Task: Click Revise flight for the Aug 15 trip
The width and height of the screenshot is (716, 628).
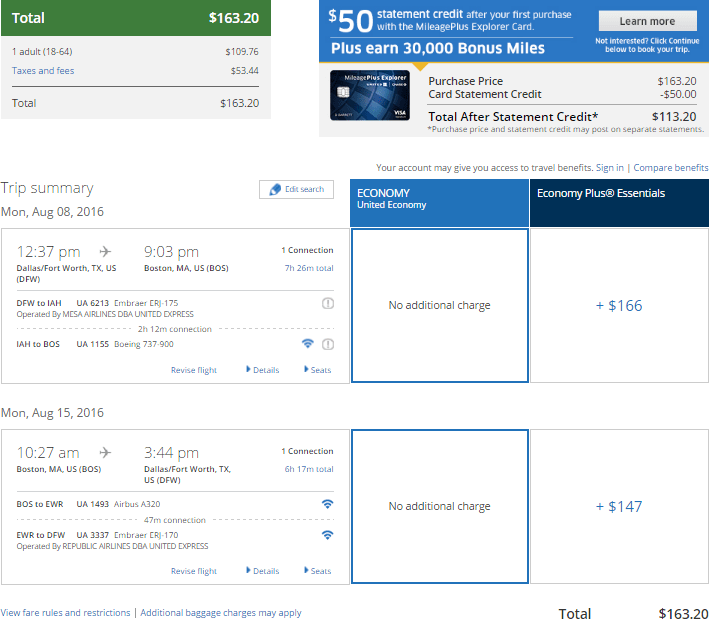Action: (x=194, y=571)
